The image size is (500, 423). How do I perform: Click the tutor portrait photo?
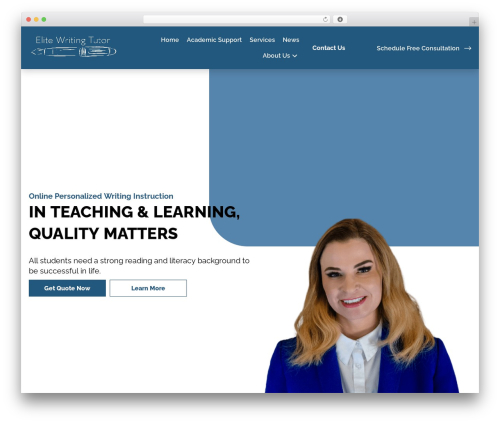[362, 306]
